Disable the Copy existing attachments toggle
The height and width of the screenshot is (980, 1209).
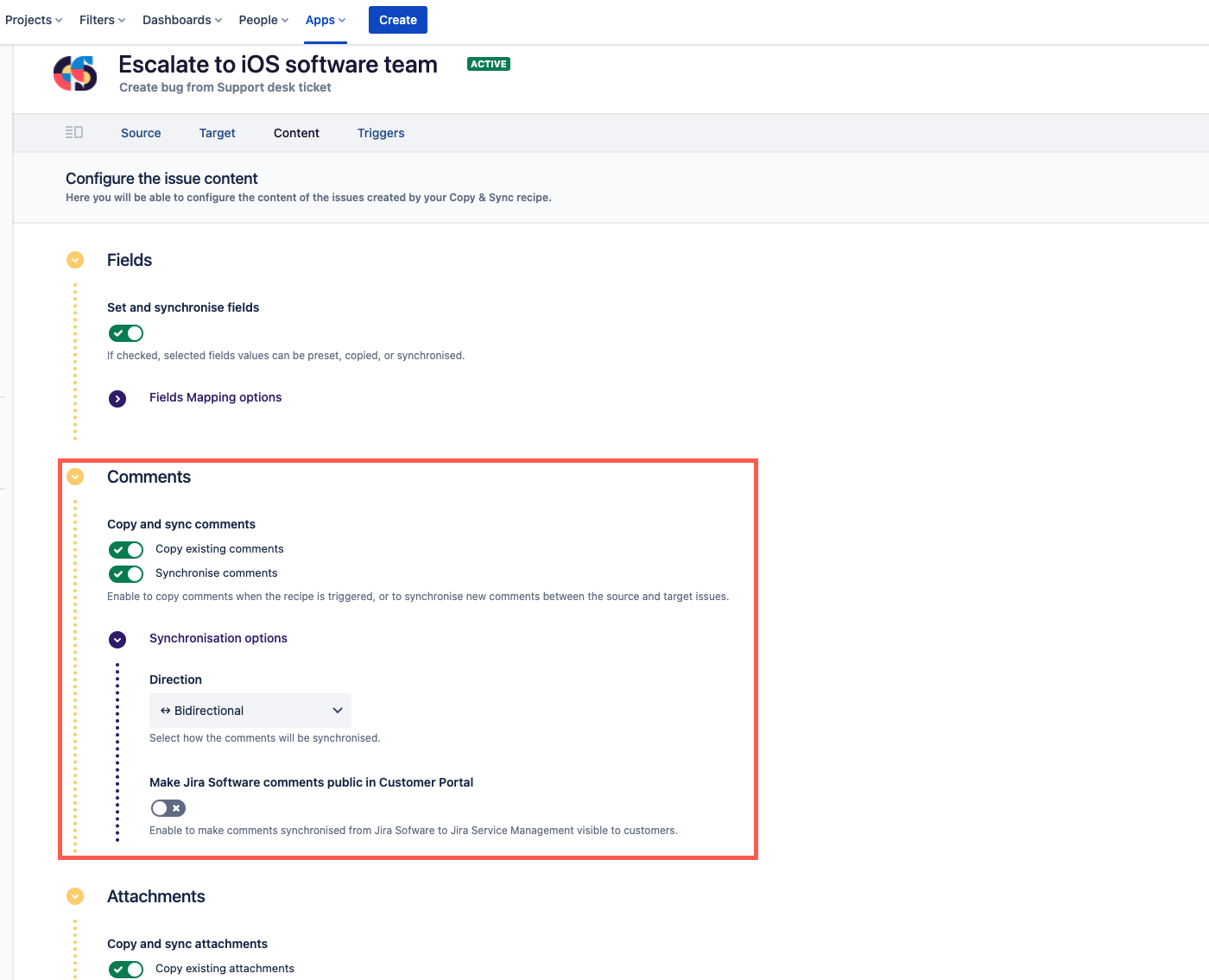pyautogui.click(x=125, y=969)
